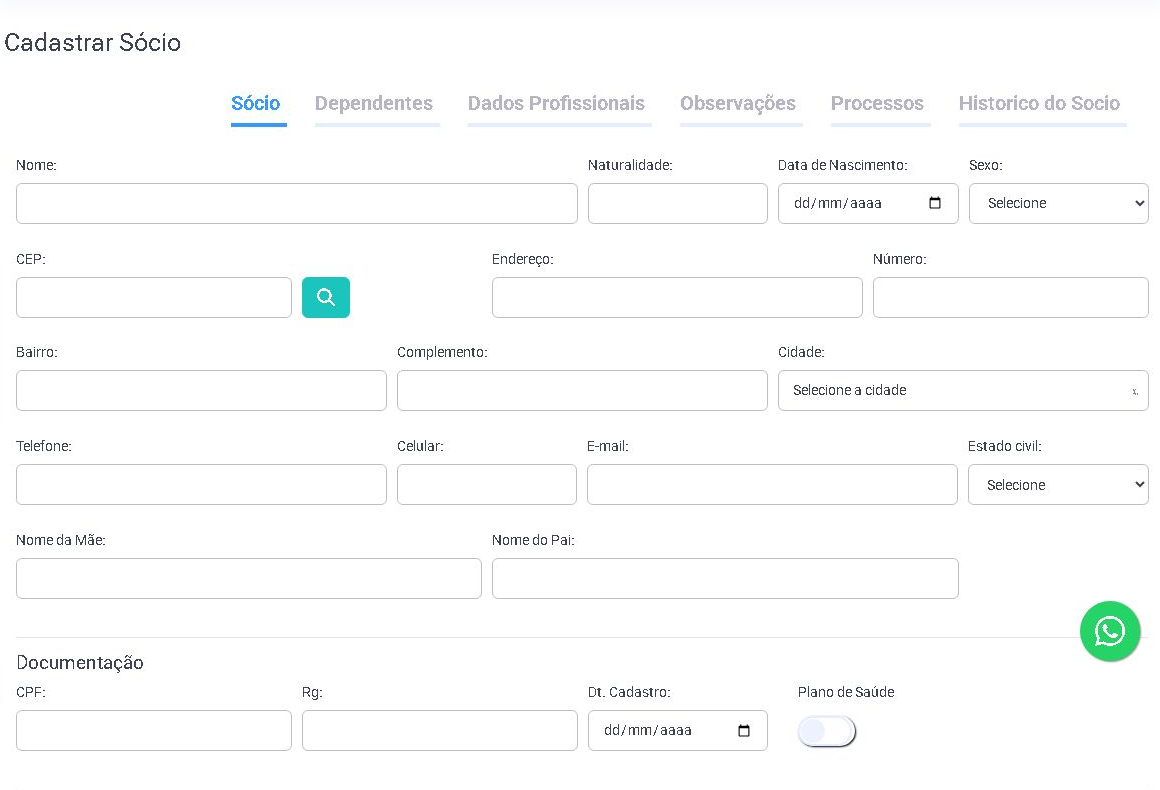Focus the Rg input field
1160x790 pixels.
[x=439, y=731]
